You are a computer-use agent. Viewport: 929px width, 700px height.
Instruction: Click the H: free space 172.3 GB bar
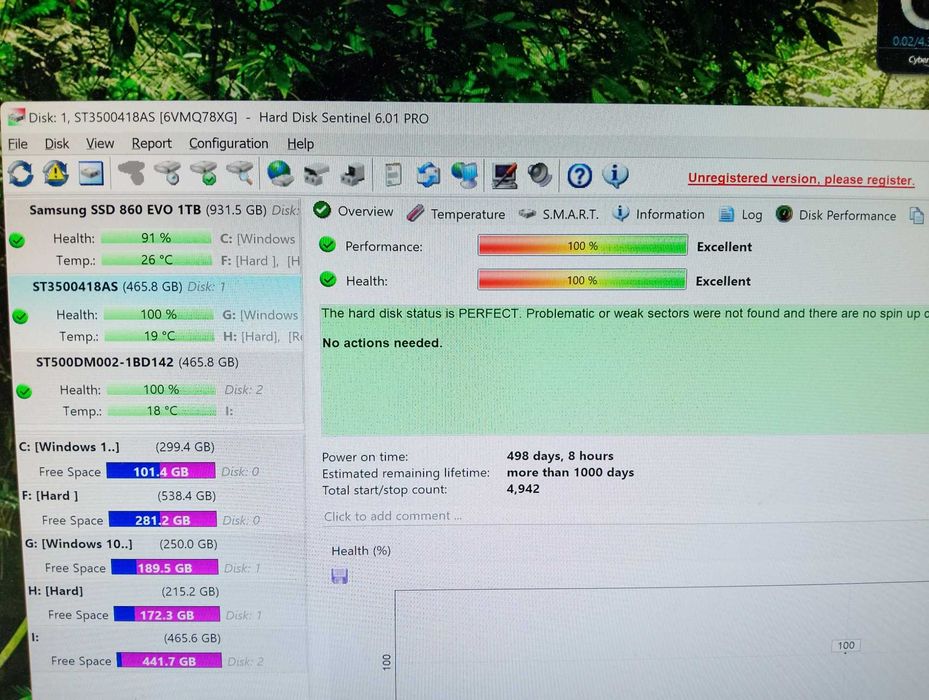coord(166,615)
